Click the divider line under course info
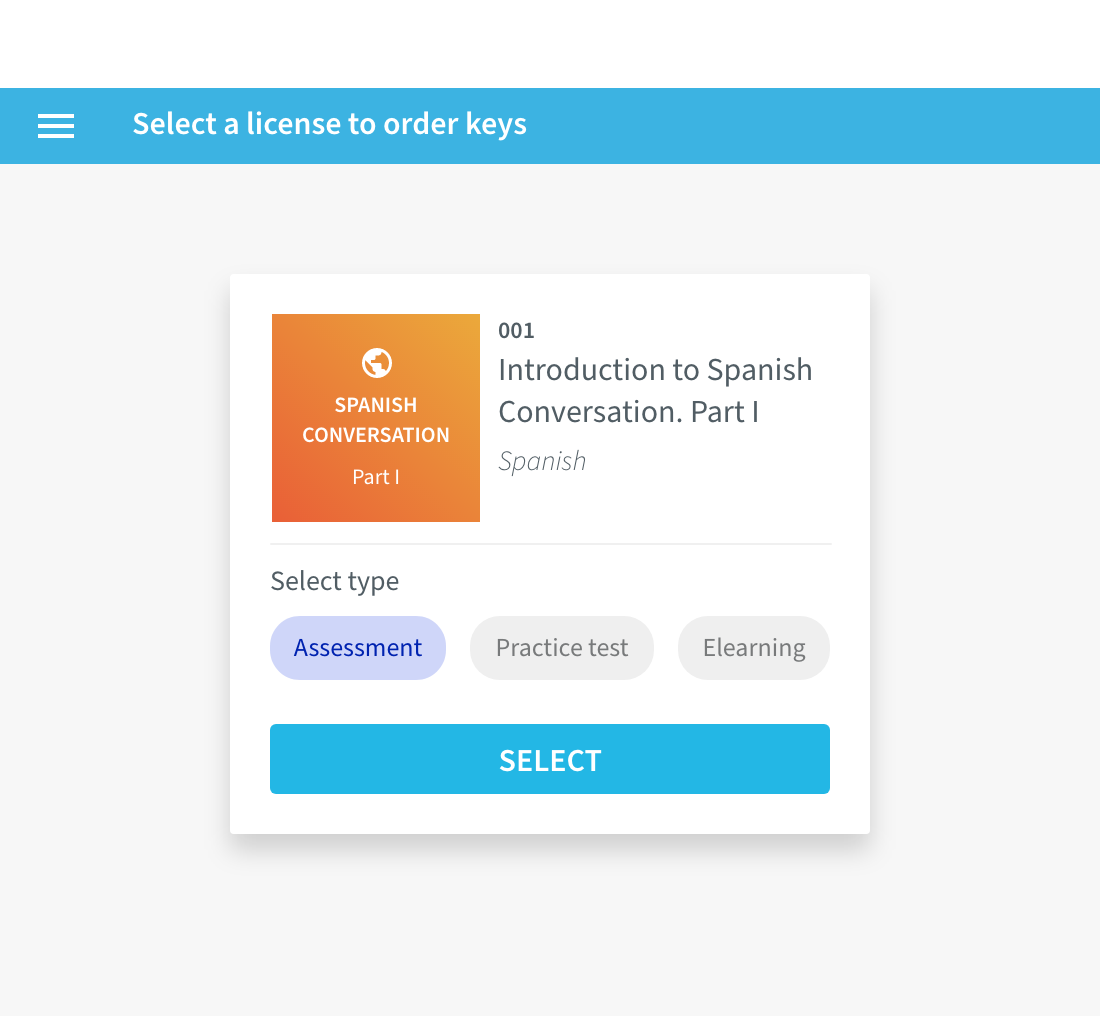Image resolution: width=1100 pixels, height=1016 pixels. (x=551, y=544)
